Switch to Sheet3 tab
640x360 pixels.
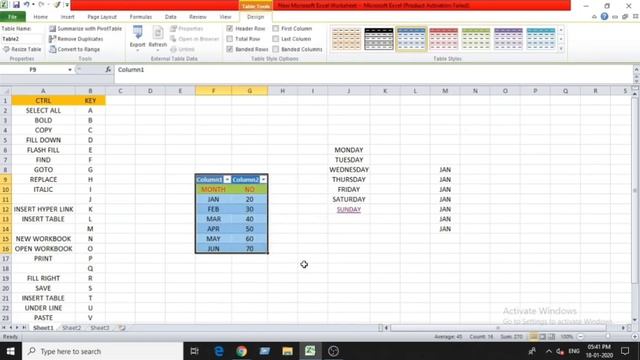click(100, 328)
